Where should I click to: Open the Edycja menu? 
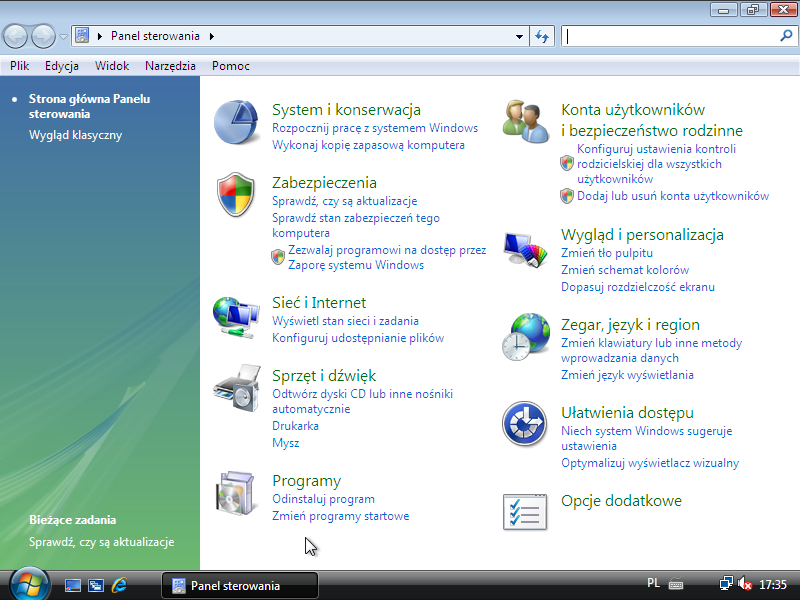(x=62, y=66)
